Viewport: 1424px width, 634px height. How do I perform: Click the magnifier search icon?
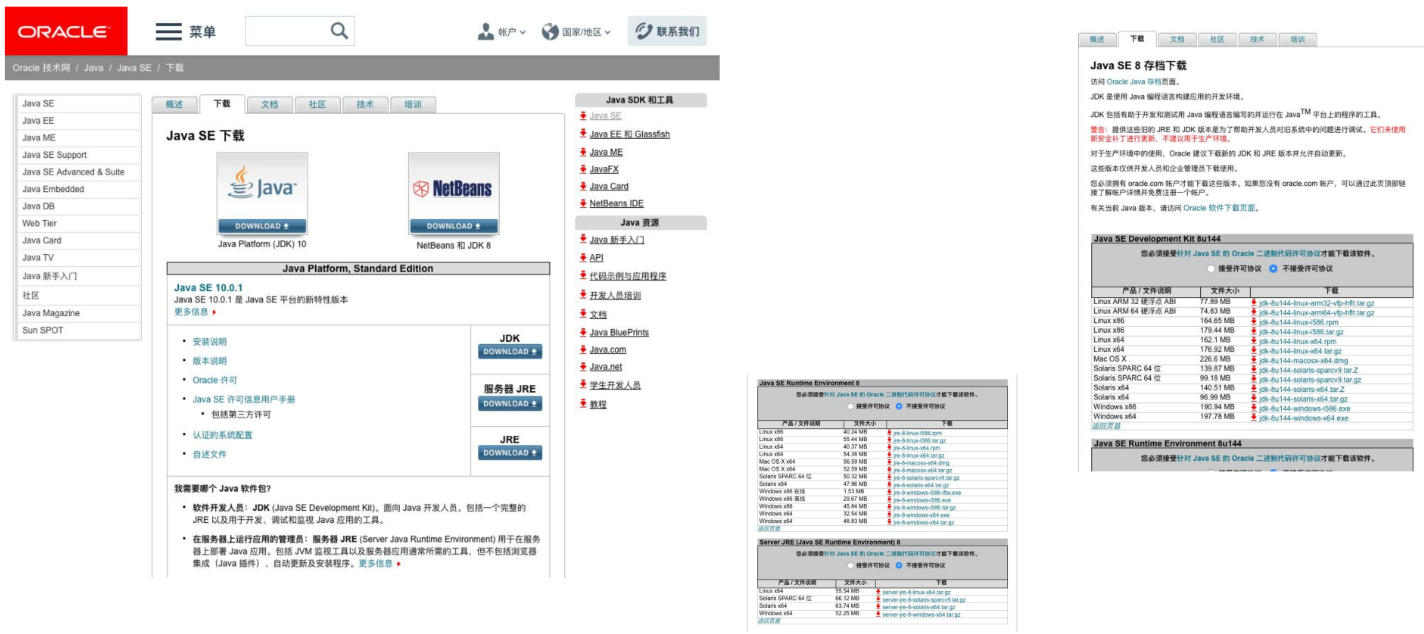click(x=340, y=31)
